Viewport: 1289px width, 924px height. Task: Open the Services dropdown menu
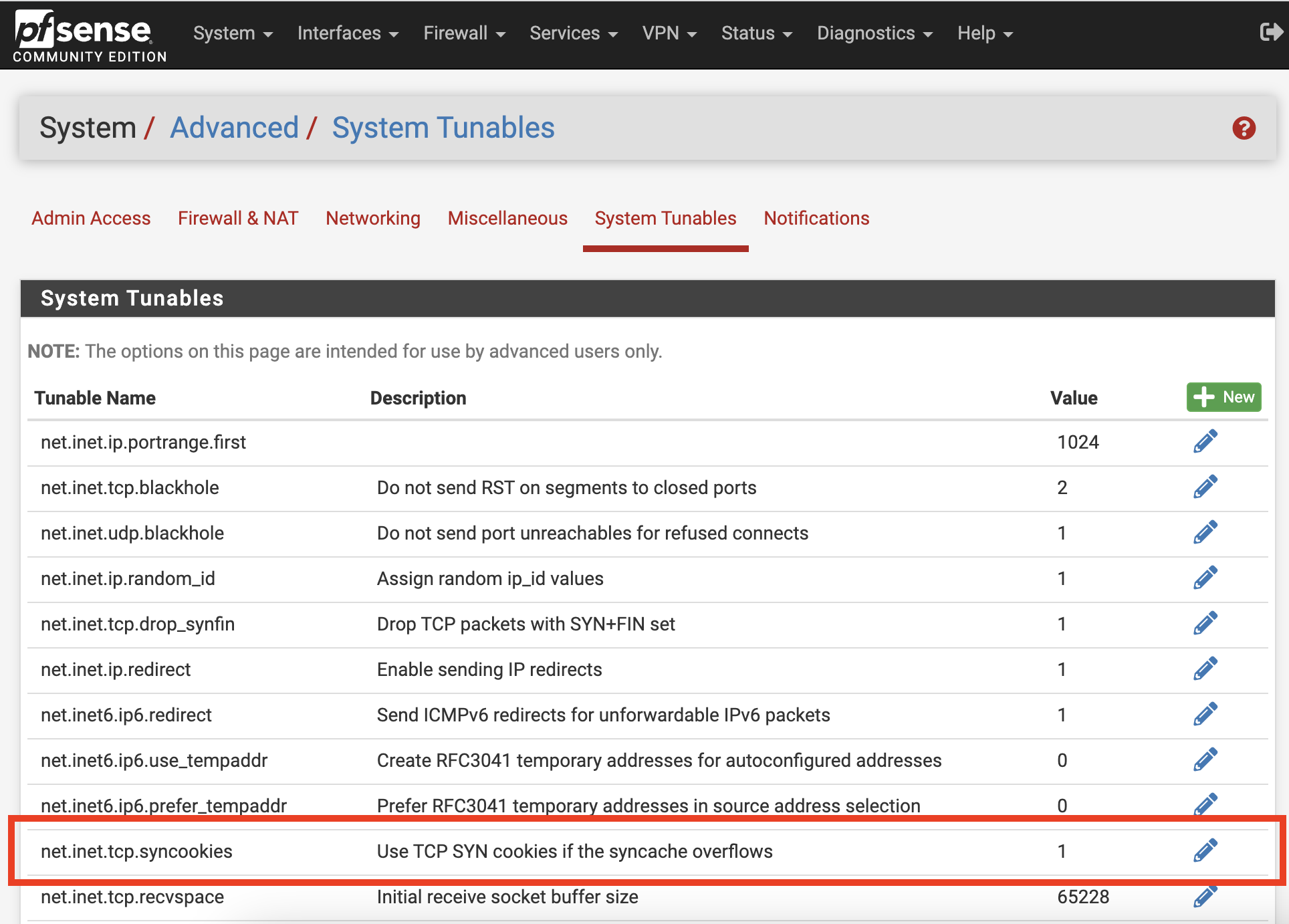tap(573, 33)
